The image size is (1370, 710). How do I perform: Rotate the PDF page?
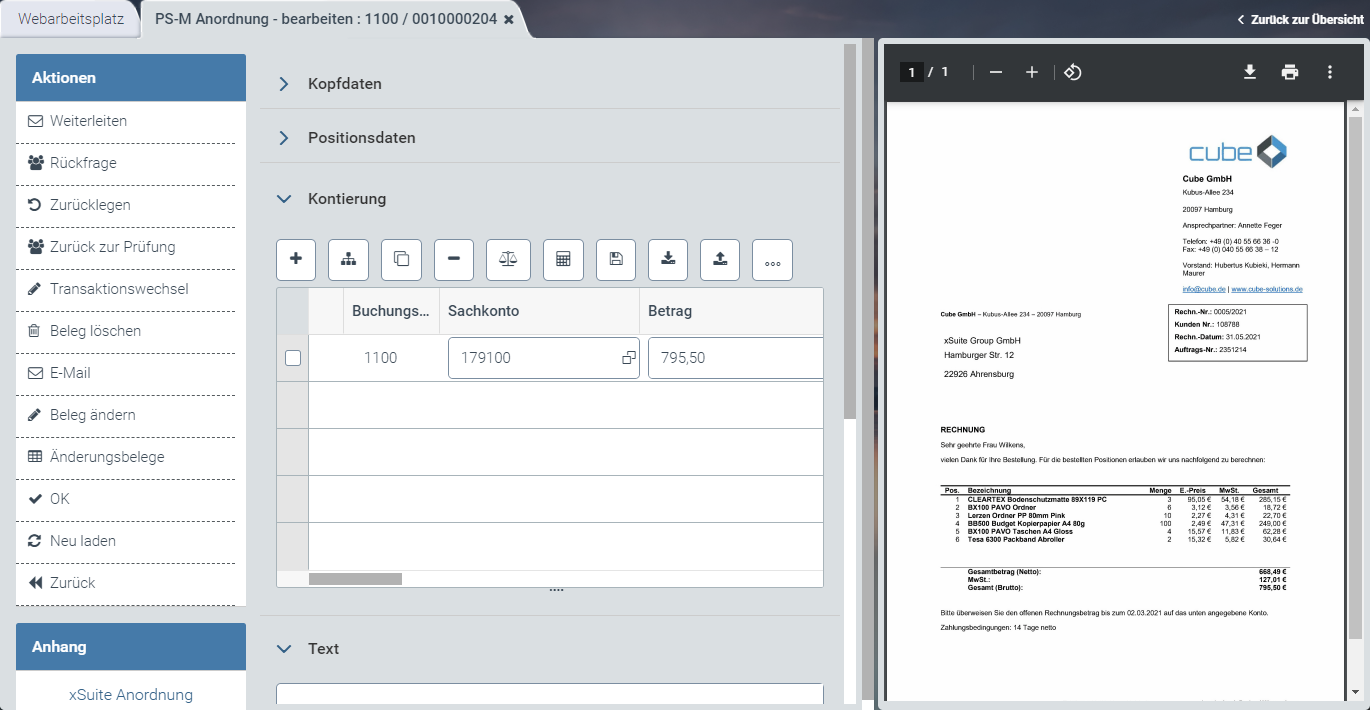point(1072,72)
